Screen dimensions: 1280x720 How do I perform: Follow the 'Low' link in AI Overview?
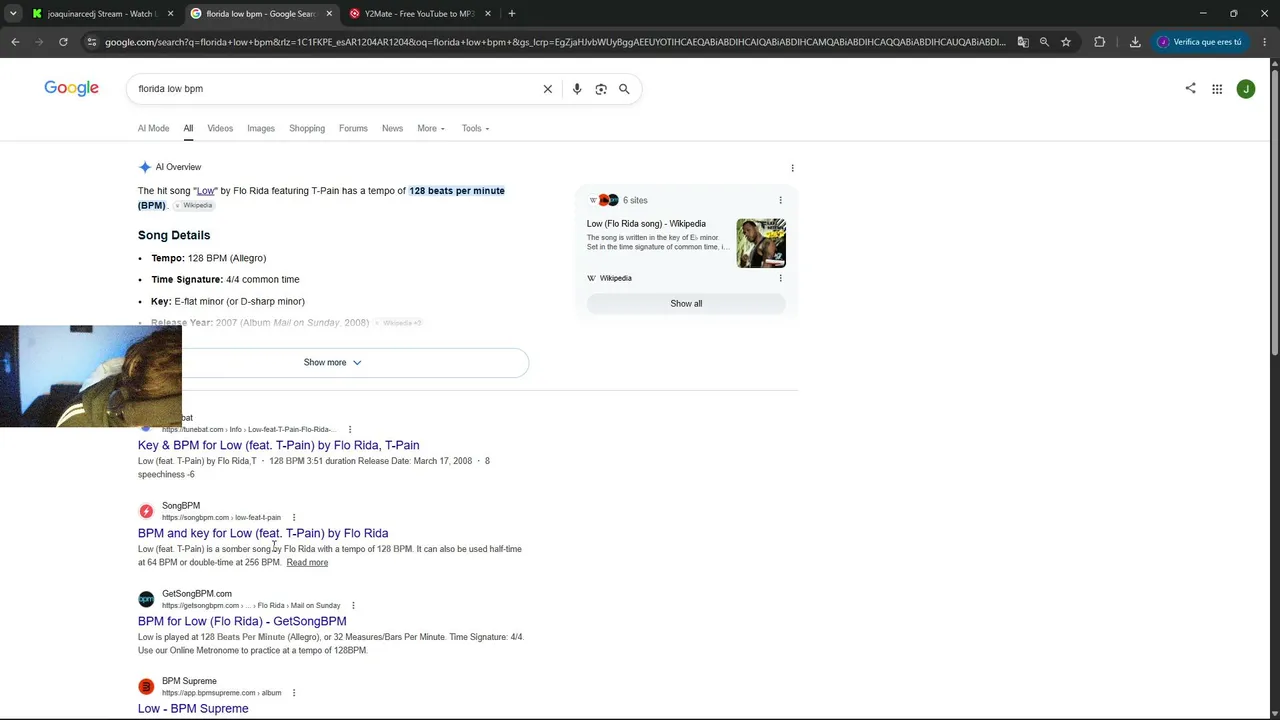coord(205,190)
